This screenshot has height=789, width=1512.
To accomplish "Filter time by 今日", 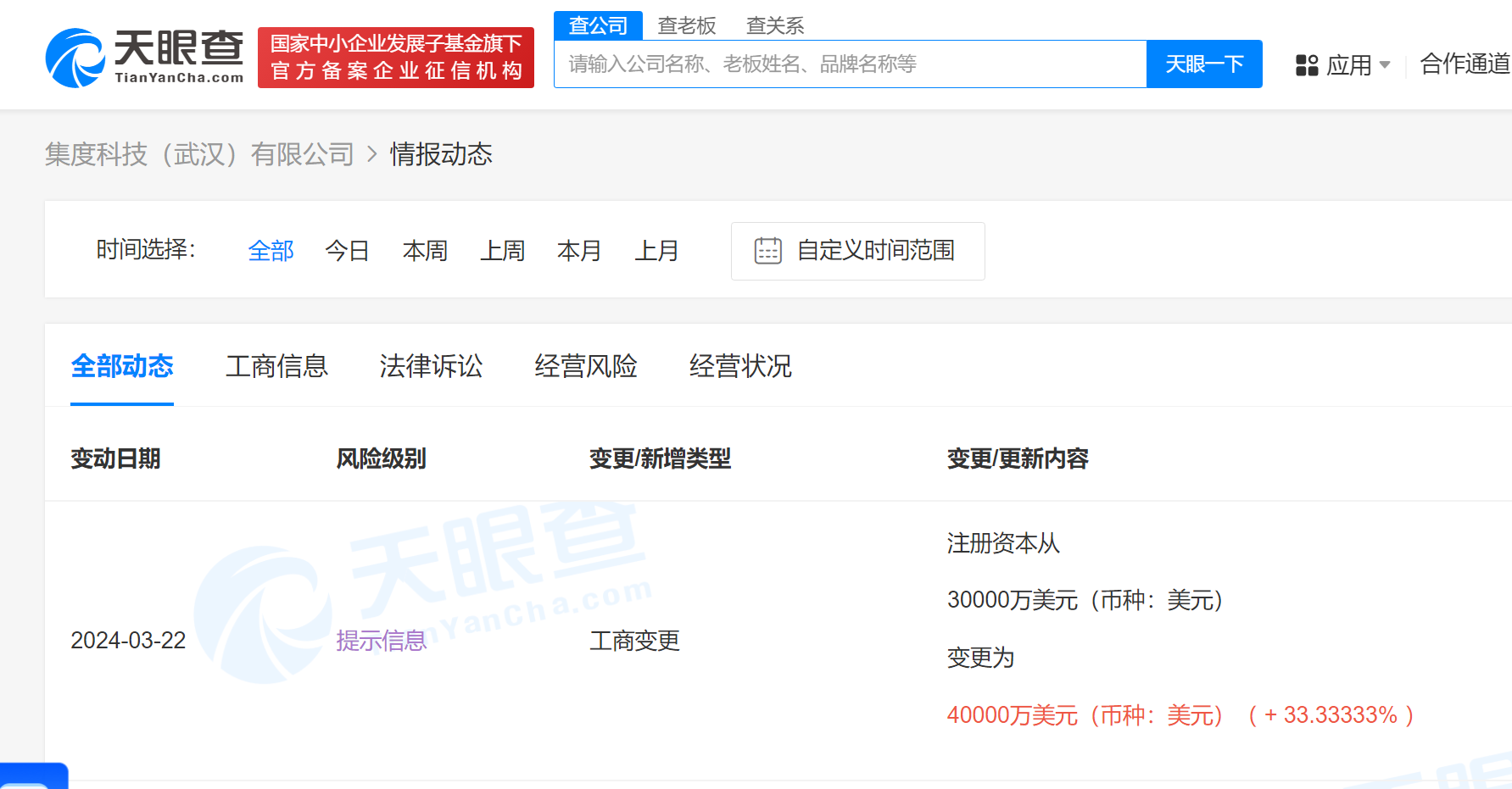I will (348, 251).
